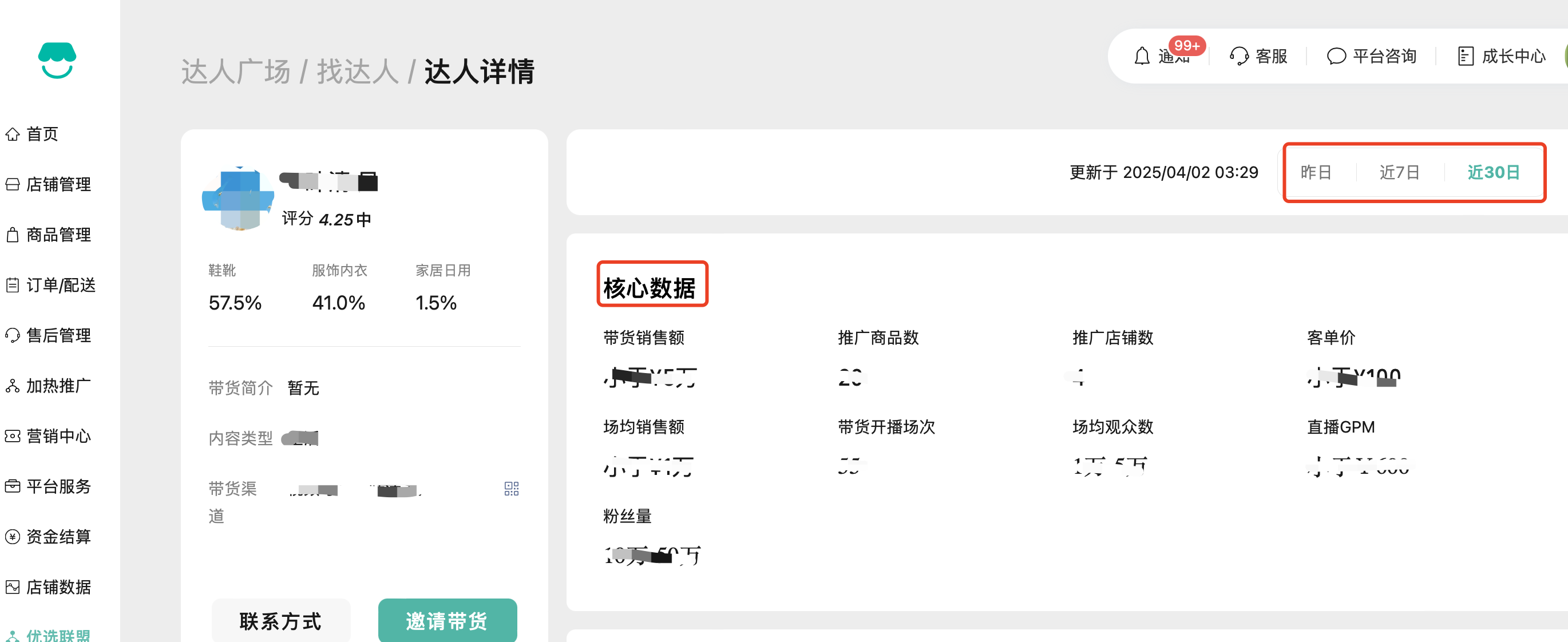Open 店铺管理 store management menu
This screenshot has width=1568, height=642.
tap(58, 184)
